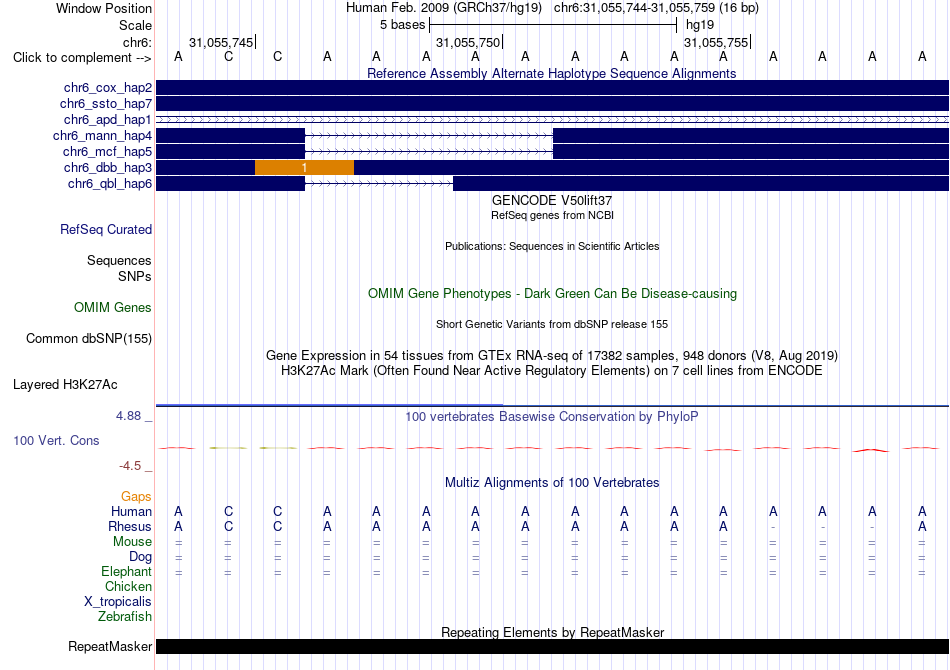The width and height of the screenshot is (950, 670).
Task: Click the Elephant species label
Action: pyautogui.click(x=127, y=572)
